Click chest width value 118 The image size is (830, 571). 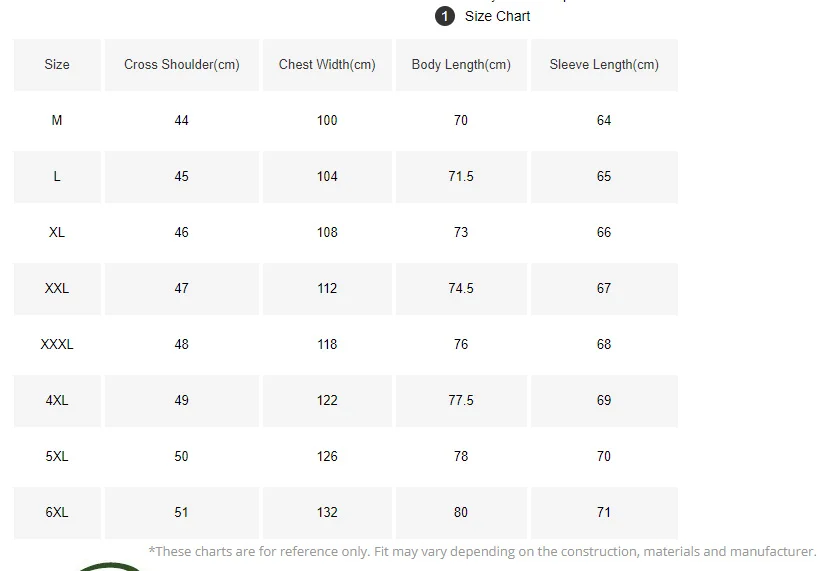click(x=327, y=345)
